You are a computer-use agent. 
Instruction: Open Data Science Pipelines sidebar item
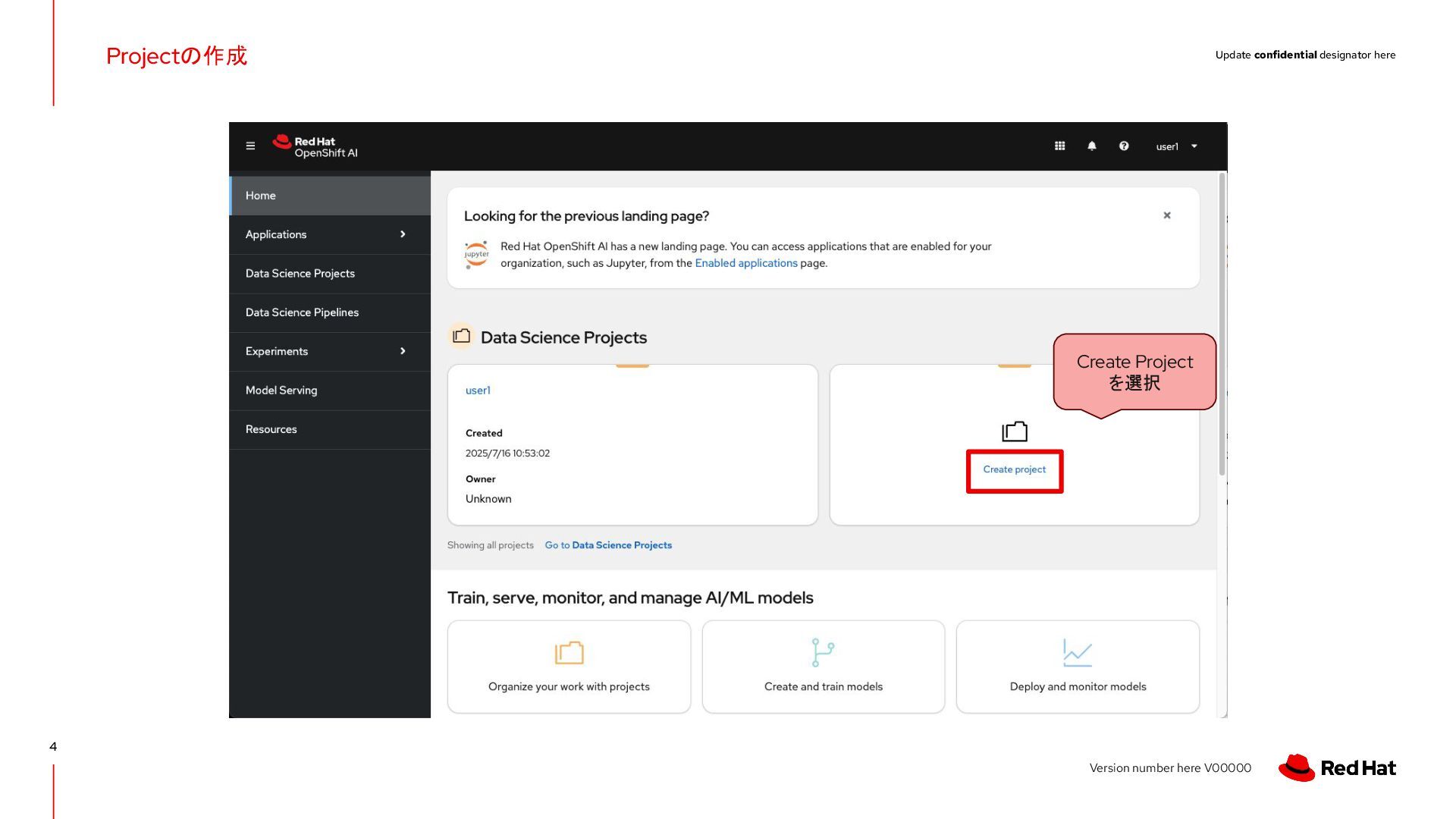pyautogui.click(x=330, y=312)
